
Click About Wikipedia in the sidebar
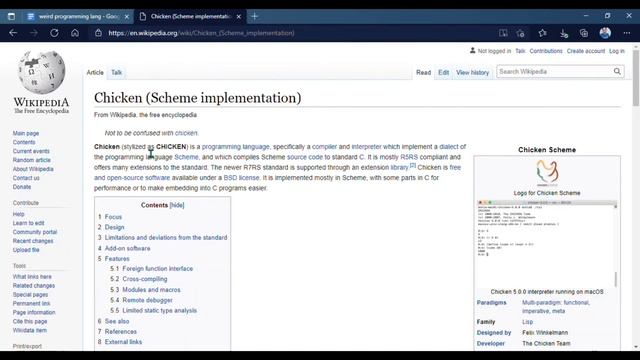pyautogui.click(x=33, y=169)
